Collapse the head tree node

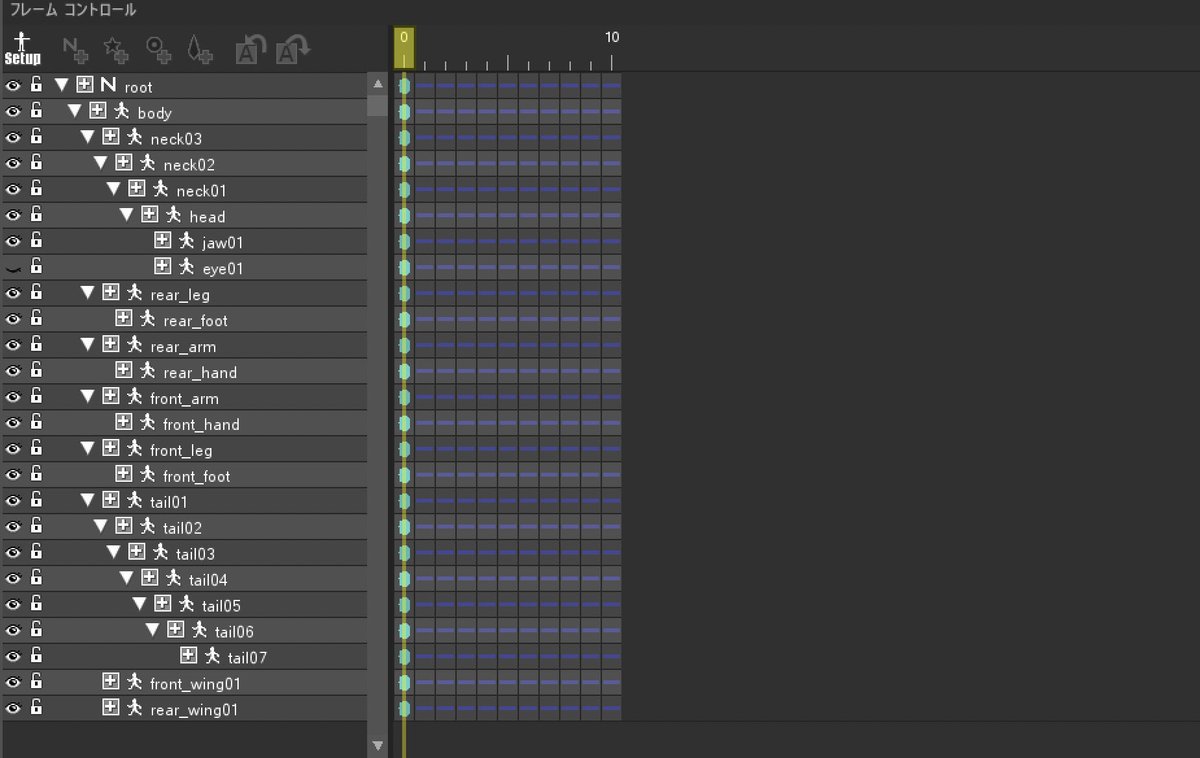coord(127,216)
